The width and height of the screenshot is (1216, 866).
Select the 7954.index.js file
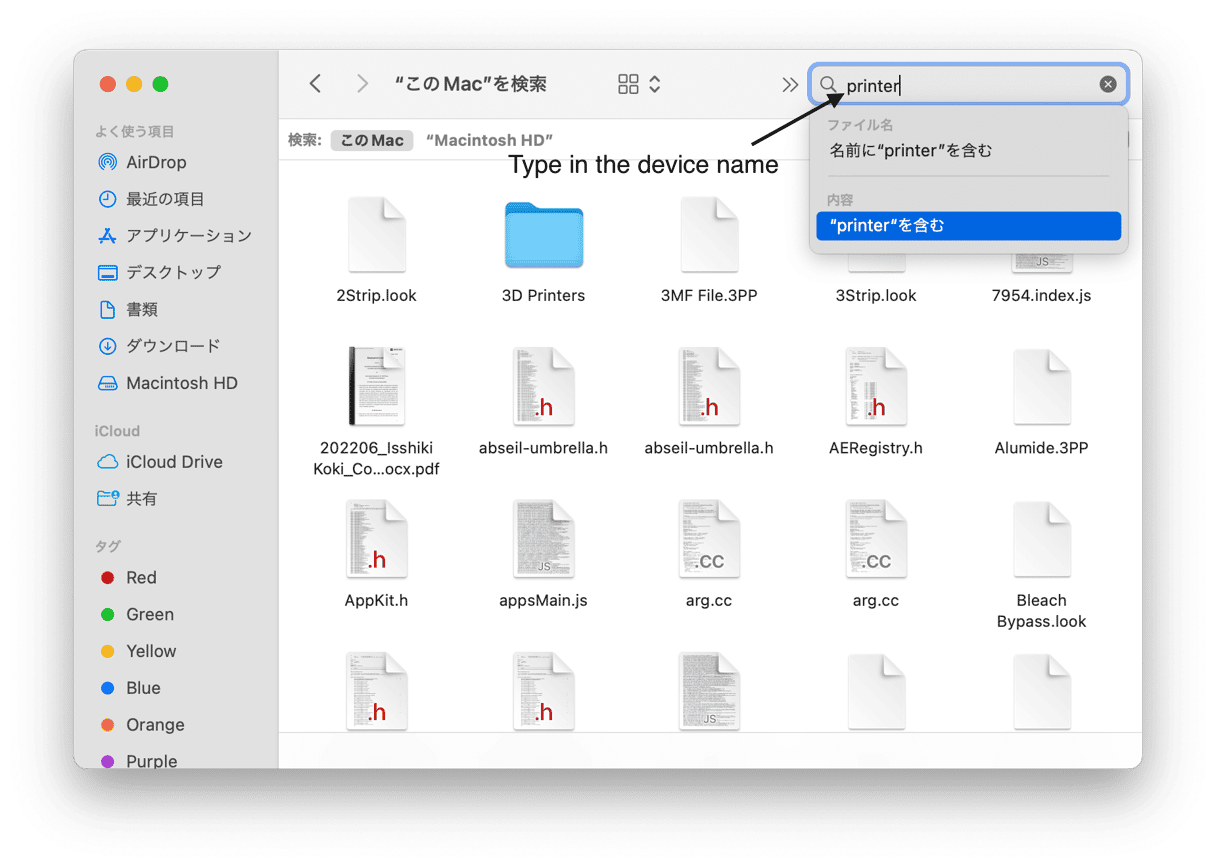click(1042, 296)
